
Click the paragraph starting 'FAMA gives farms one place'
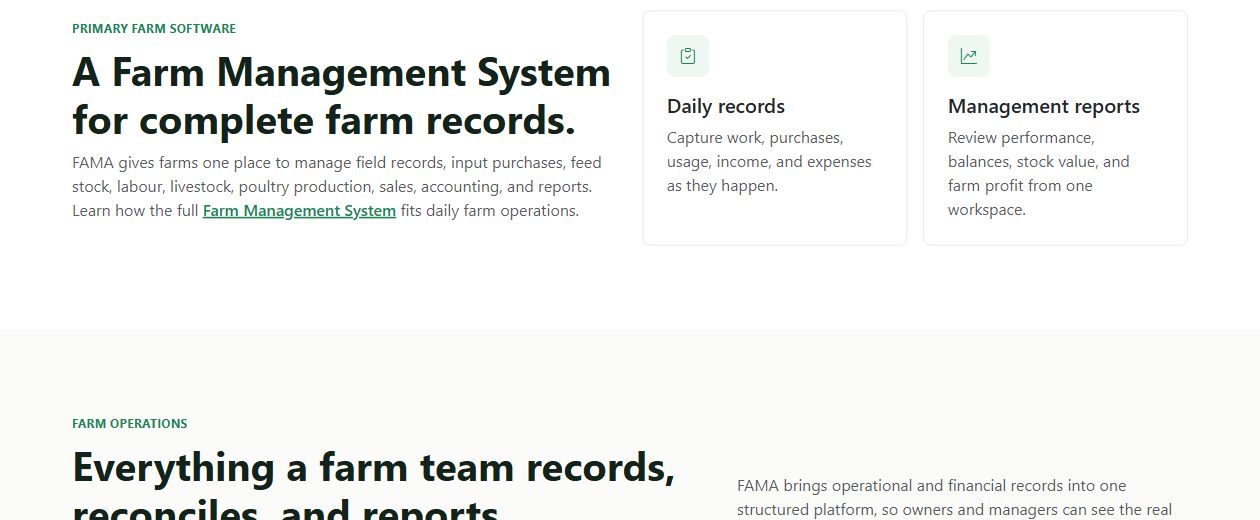tap(337, 186)
